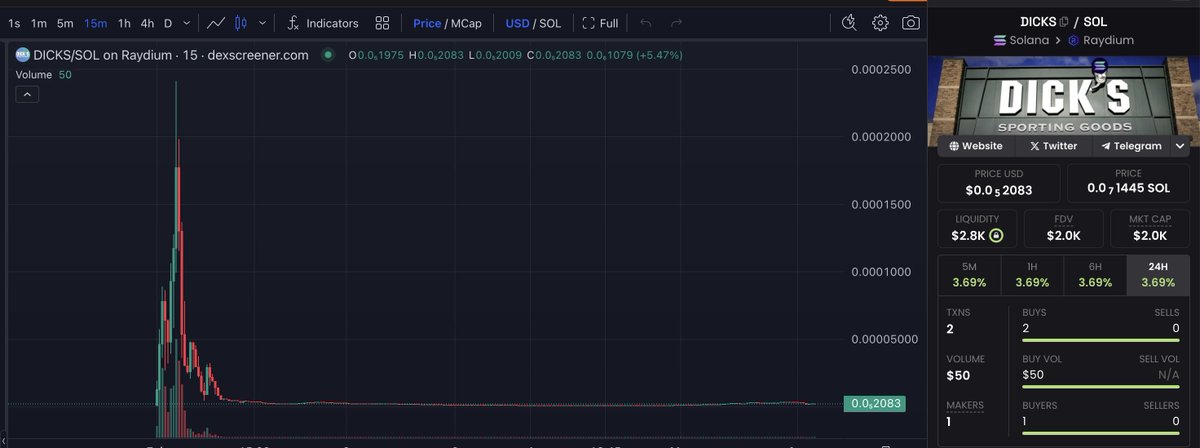Select the 4h timeframe
This screenshot has width=1200, height=448.
[x=147, y=22]
